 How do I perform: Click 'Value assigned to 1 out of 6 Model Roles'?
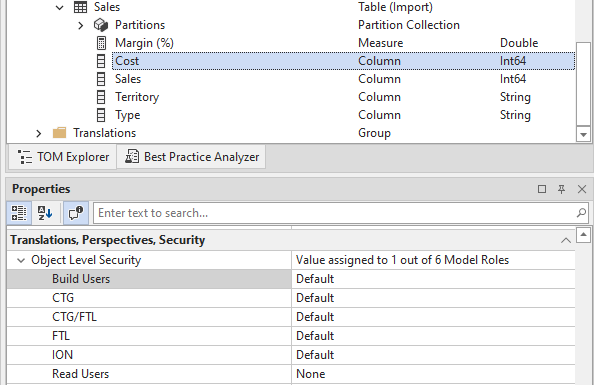(x=402, y=260)
